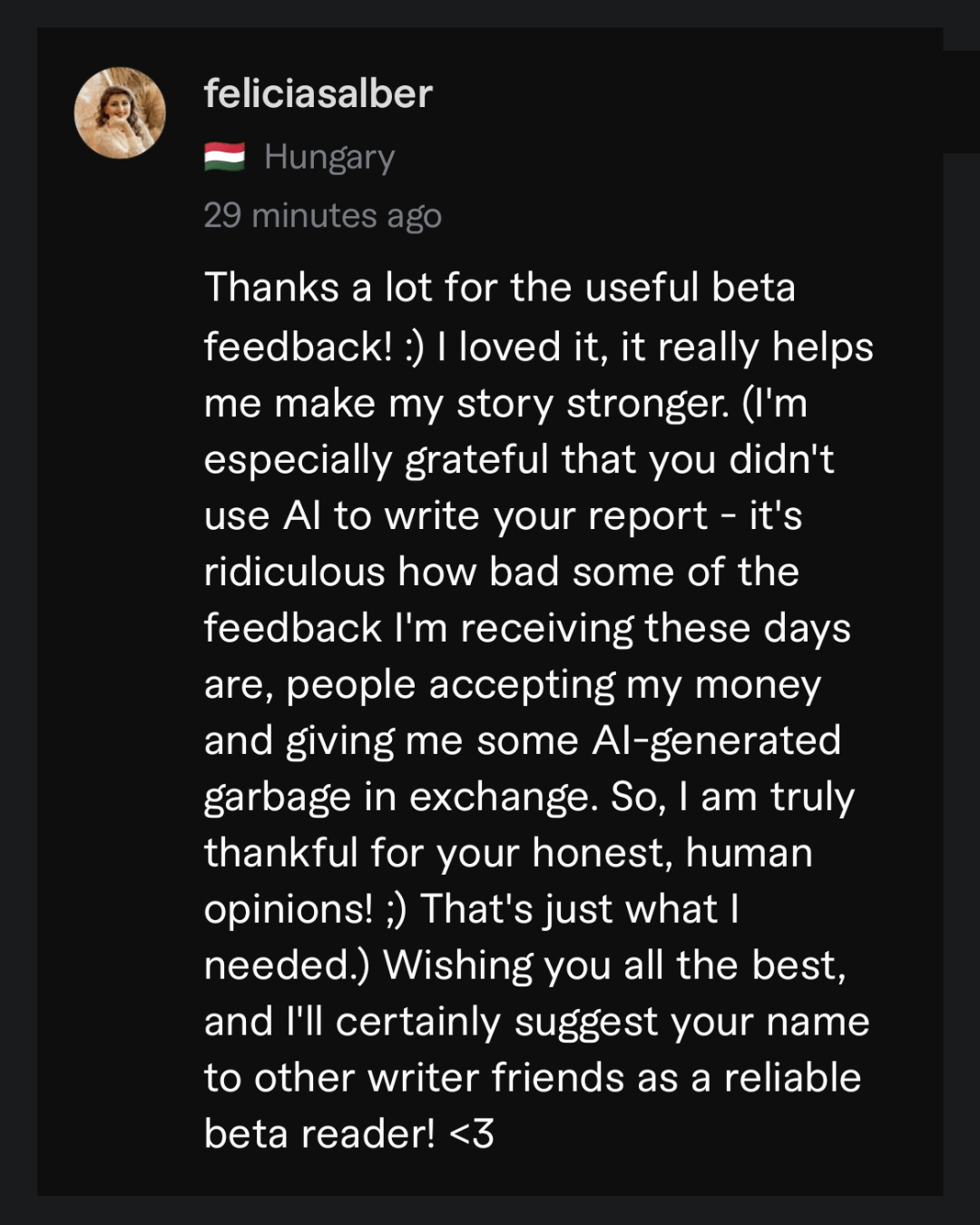Click the Hungary flag icon
The image size is (980, 1225).
pyautogui.click(x=224, y=157)
